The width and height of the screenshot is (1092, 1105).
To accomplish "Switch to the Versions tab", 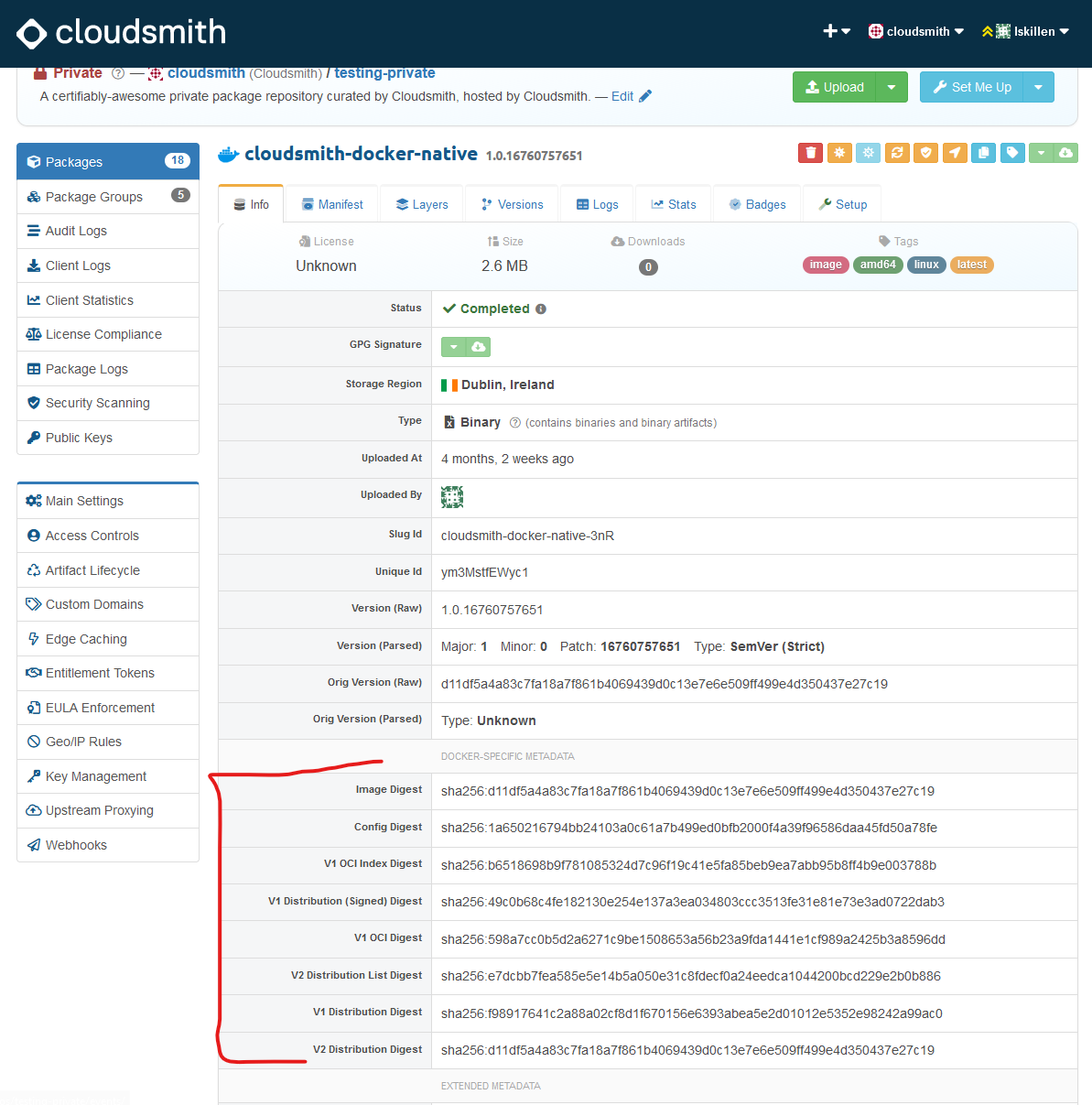I will coord(512,204).
